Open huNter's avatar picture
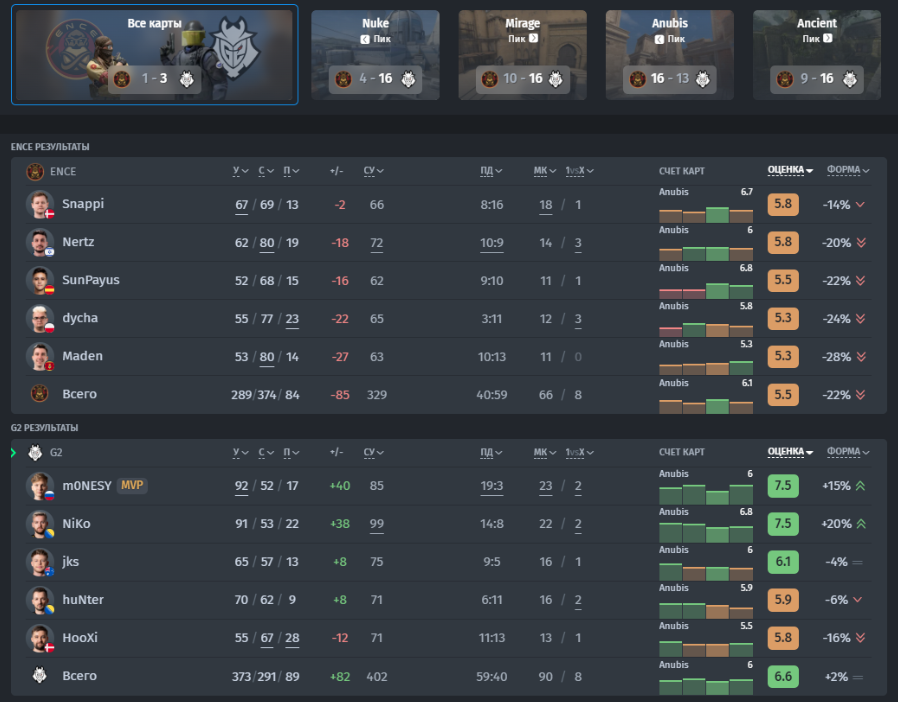Viewport: 898px width, 702px height. tap(40, 600)
